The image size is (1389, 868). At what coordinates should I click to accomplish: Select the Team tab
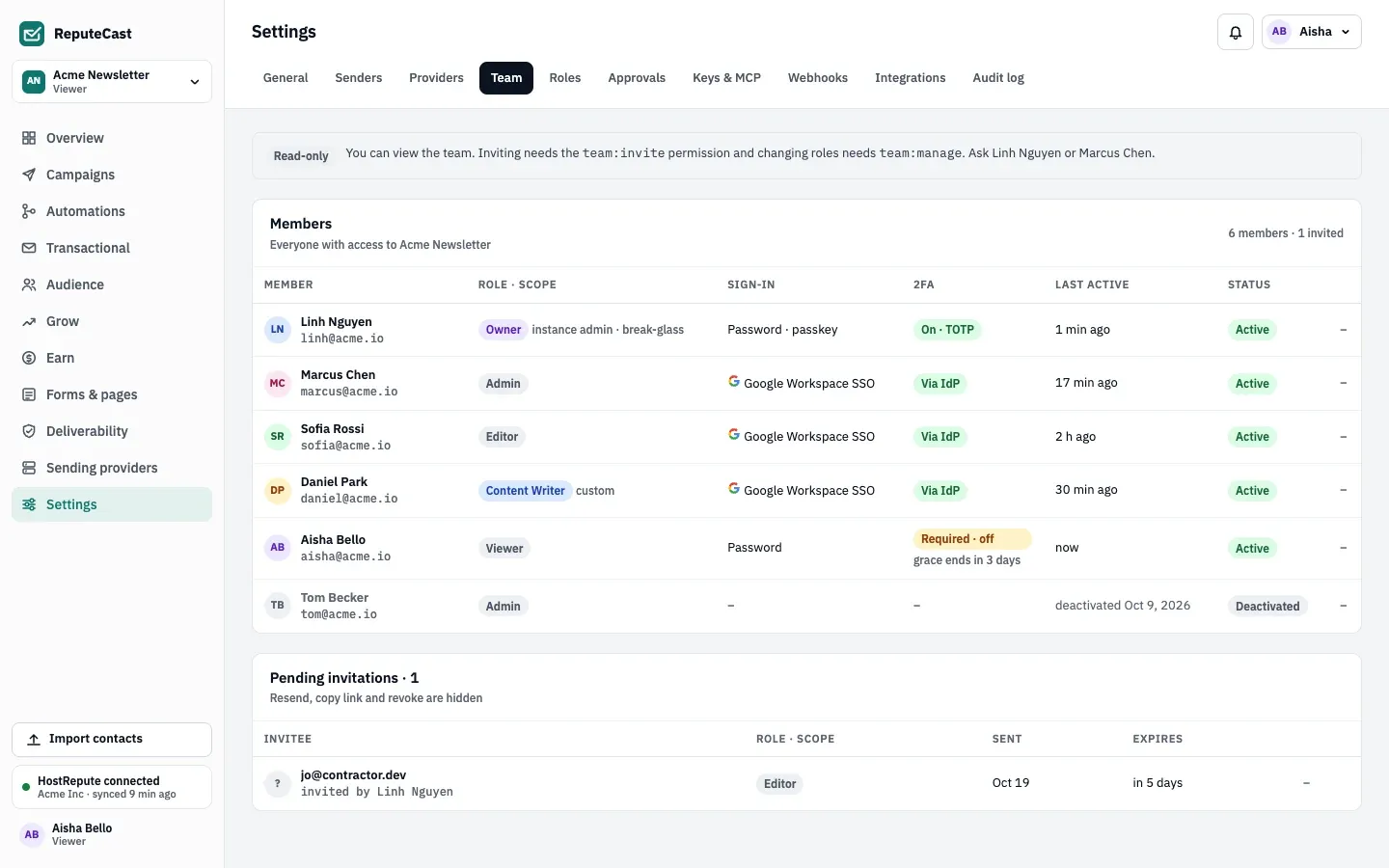pyautogui.click(x=506, y=78)
